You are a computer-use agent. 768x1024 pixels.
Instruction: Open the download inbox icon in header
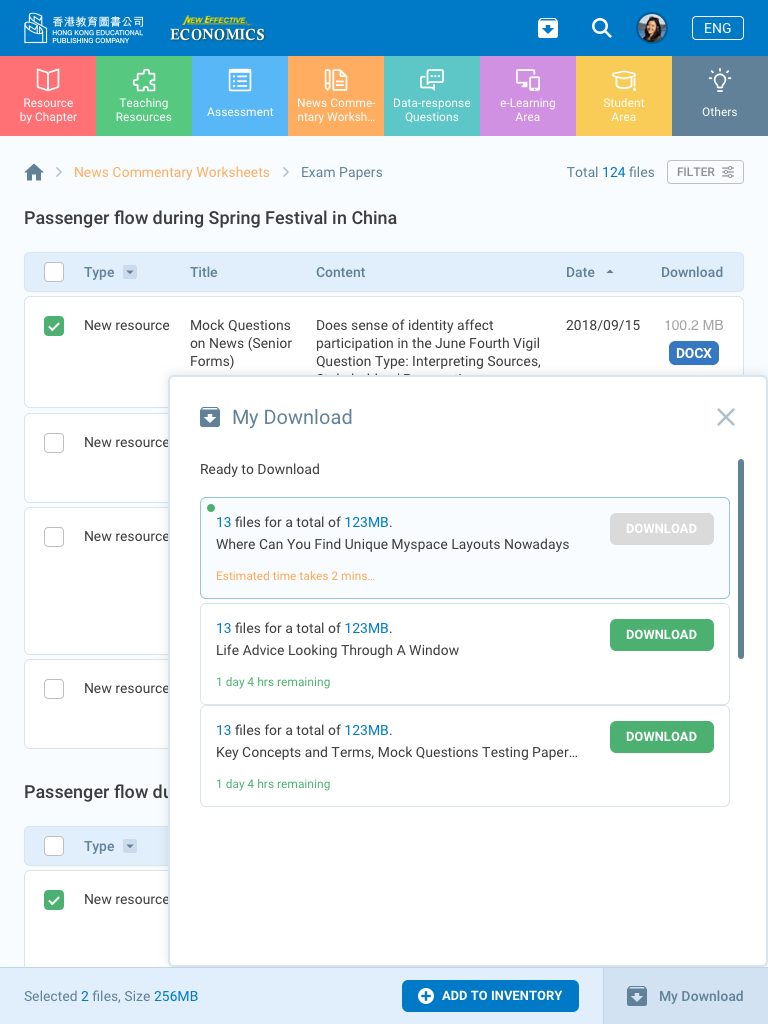(x=548, y=28)
